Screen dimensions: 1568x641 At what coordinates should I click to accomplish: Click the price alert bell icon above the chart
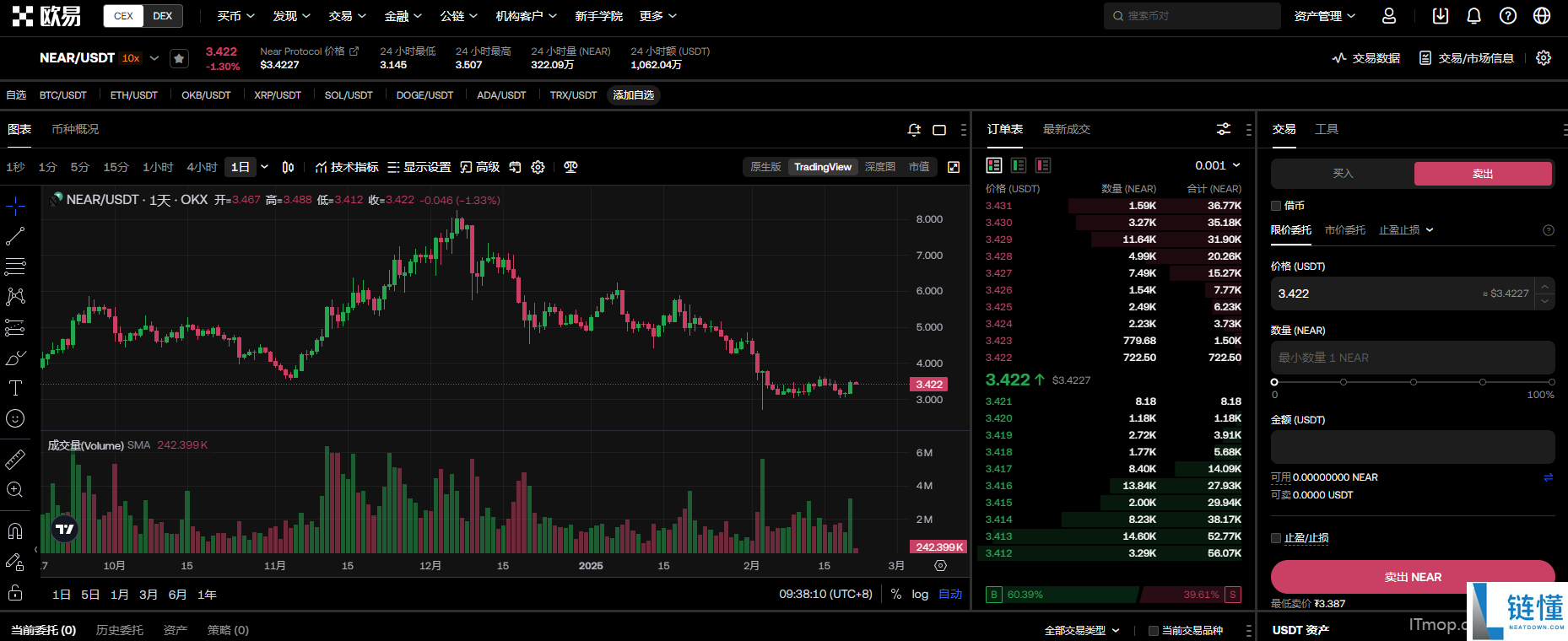point(914,130)
